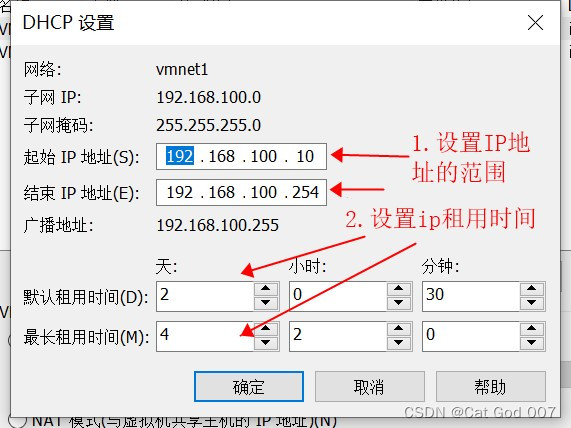Decrease maximum lease minutes value
Viewport: 571px width, 428px height.
pyautogui.click(x=531, y=343)
